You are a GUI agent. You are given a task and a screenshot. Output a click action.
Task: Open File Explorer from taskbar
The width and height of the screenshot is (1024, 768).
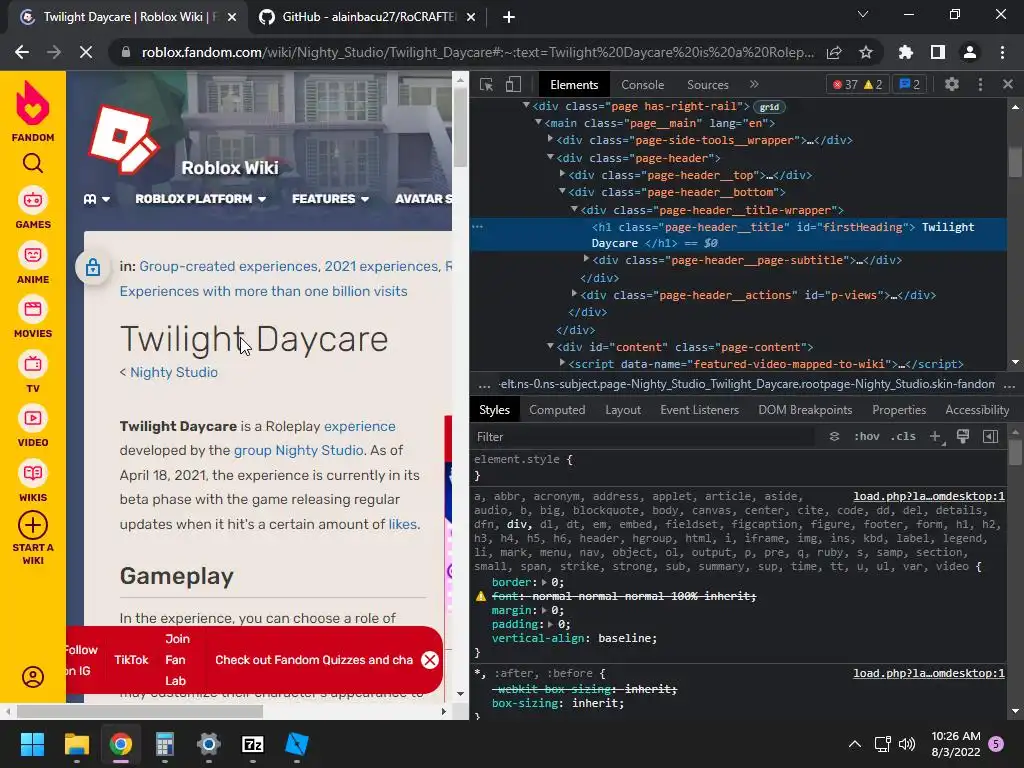click(x=76, y=744)
